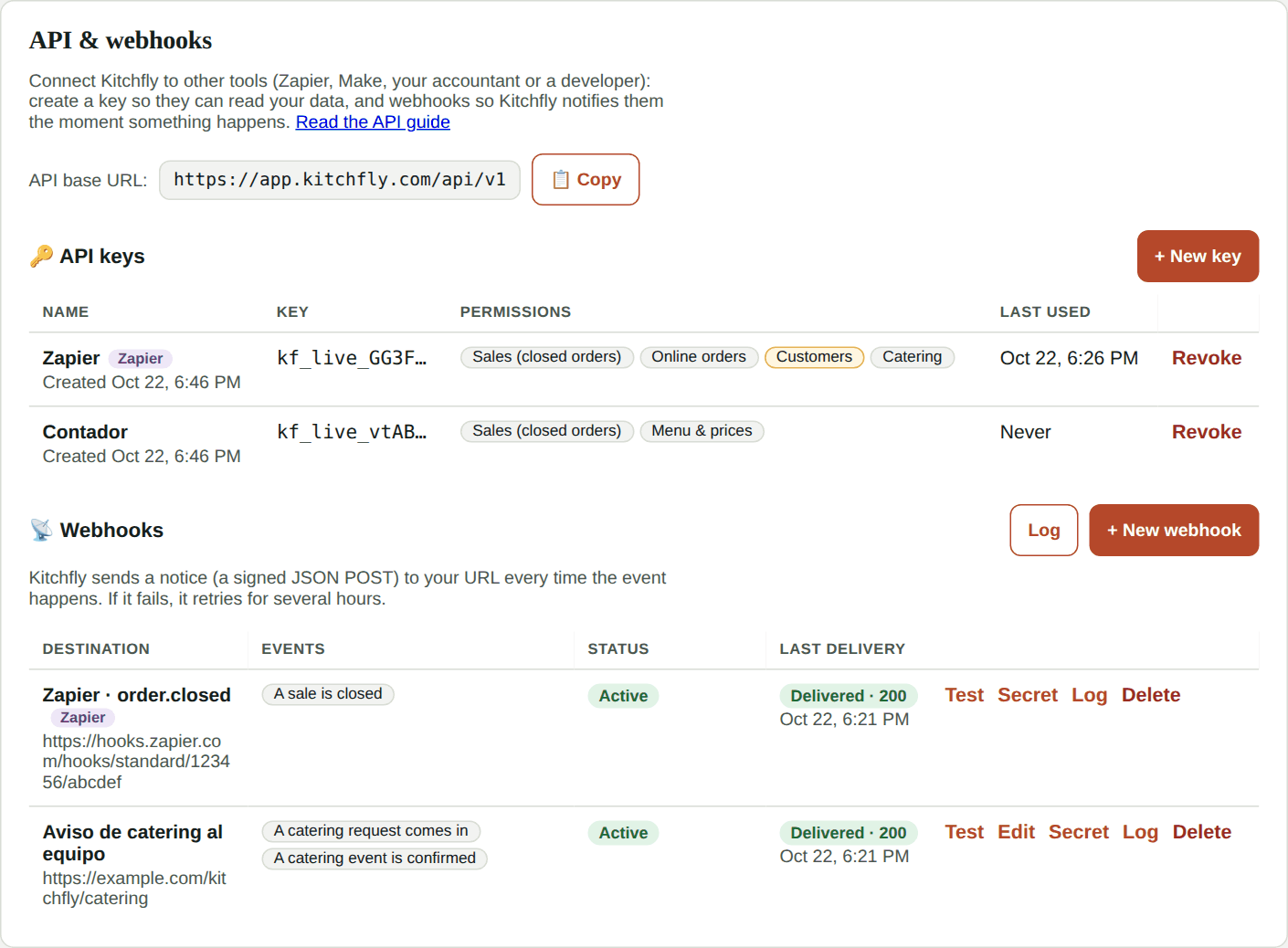1288x948 pixels.
Task: Click the hooks.zapier.com webhook URL
Action: pyautogui.click(x=136, y=762)
